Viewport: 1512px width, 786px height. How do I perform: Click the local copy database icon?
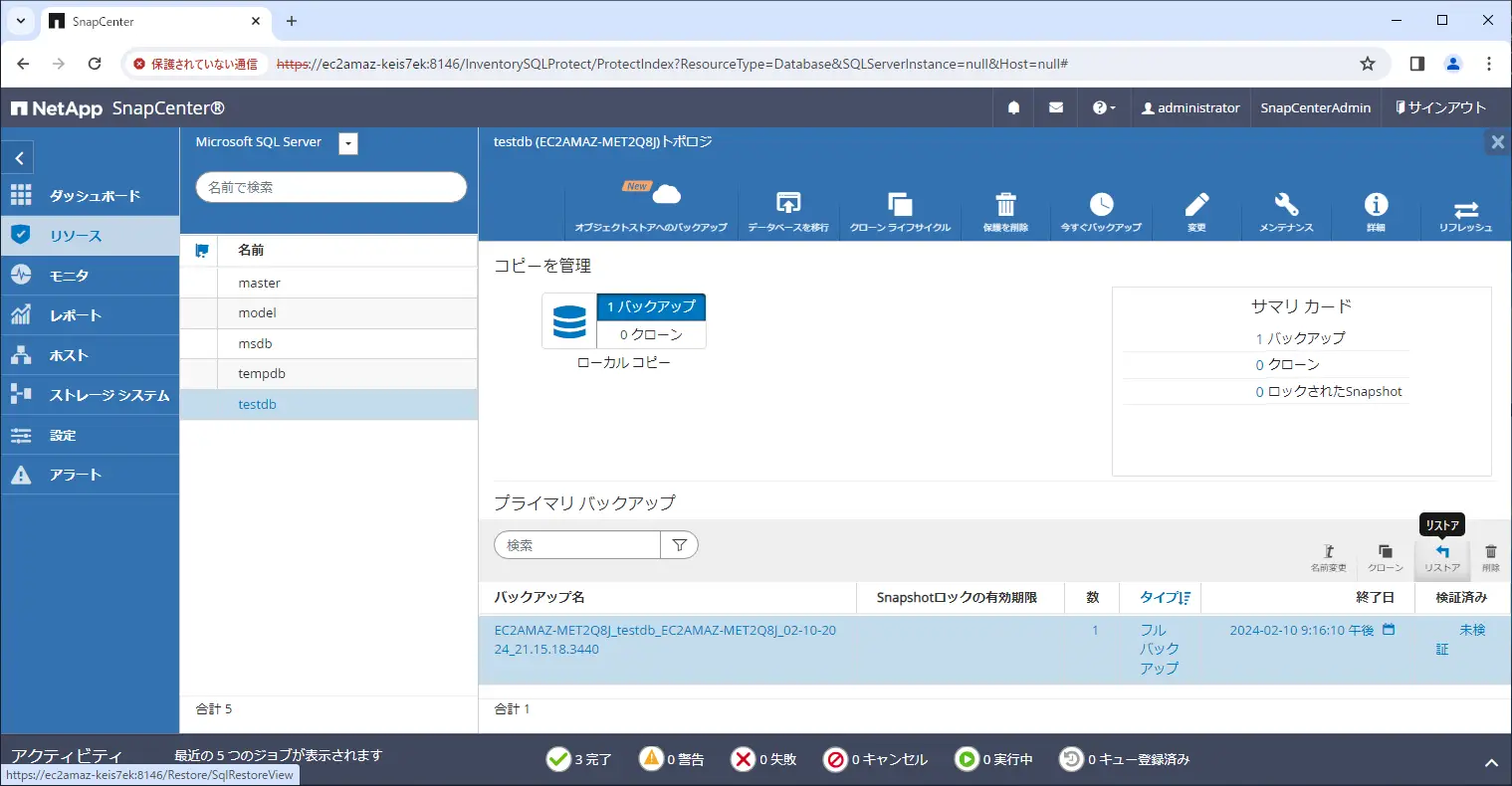coord(569,321)
